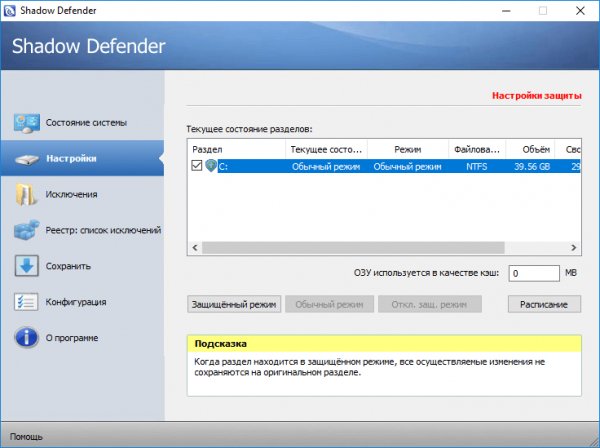Click the Подсказка hint header
600x448 pixels.
tap(384, 344)
